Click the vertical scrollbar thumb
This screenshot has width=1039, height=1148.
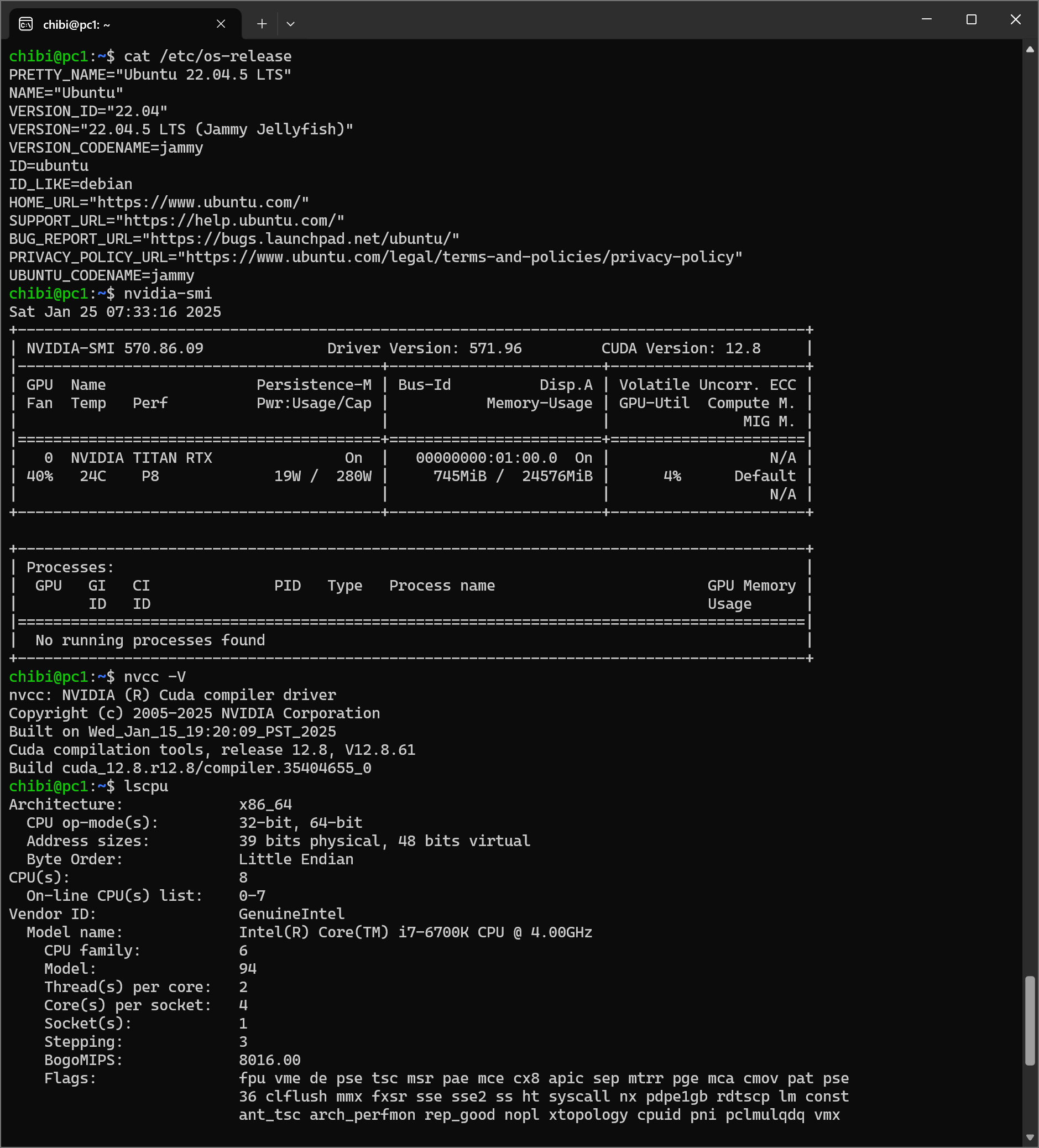click(x=1029, y=1019)
